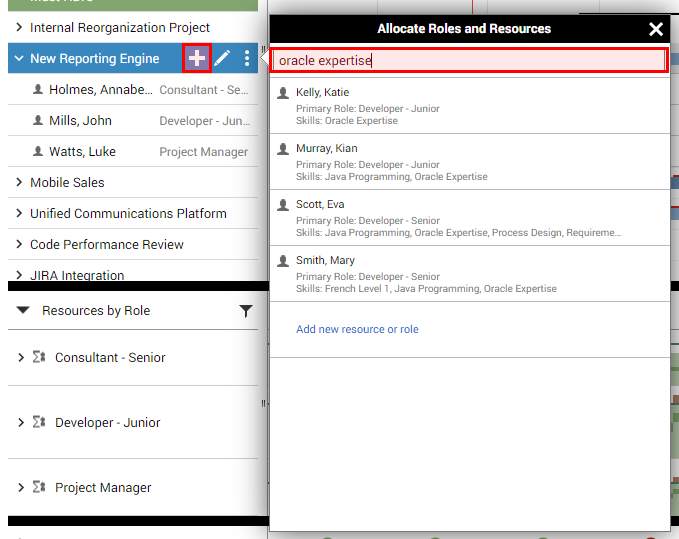Click the 'Consultant - Se...' role text
The height and width of the screenshot is (539, 679).
pyautogui.click(x=204, y=90)
